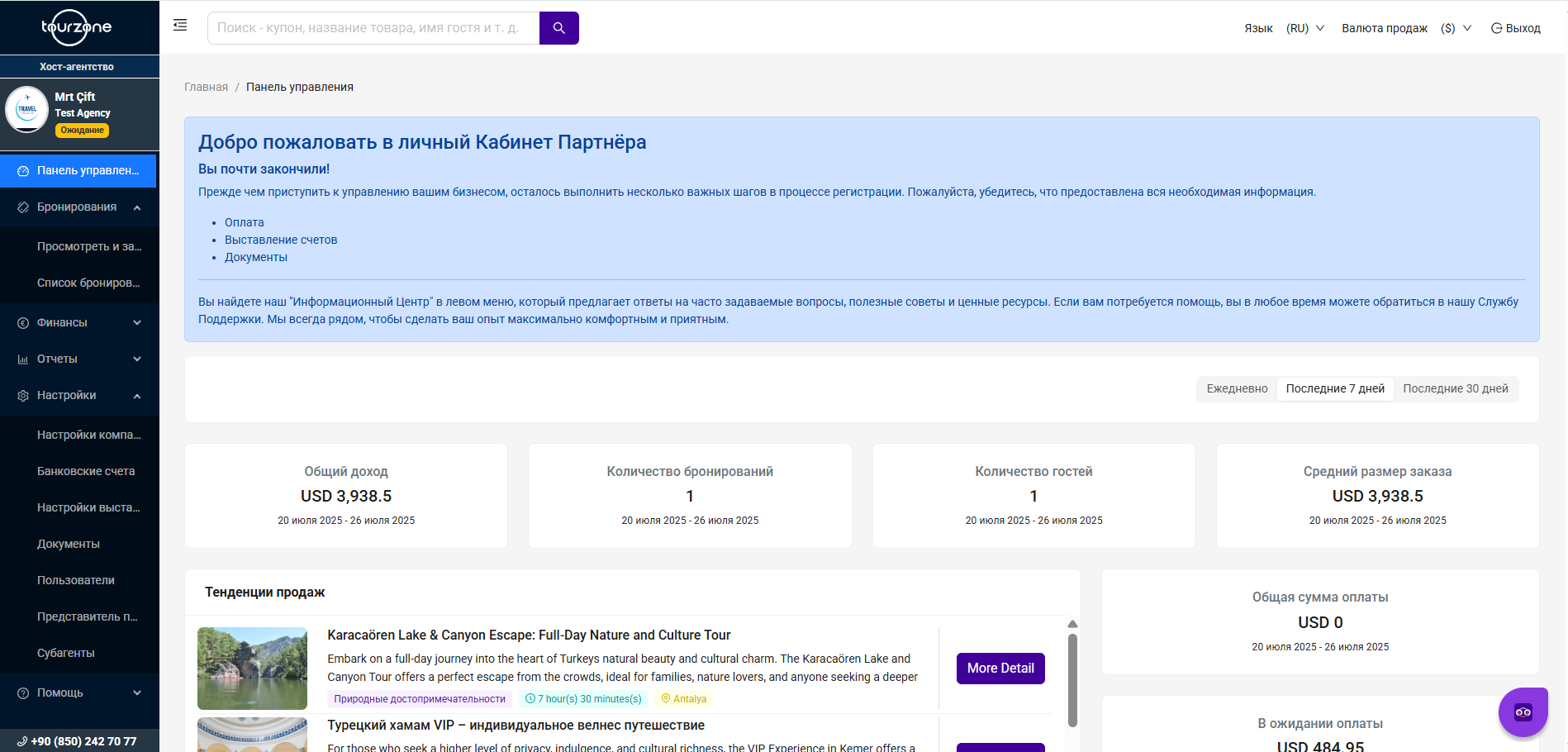Open the chat assistant floating icon
The image size is (1568, 752).
(1523, 712)
